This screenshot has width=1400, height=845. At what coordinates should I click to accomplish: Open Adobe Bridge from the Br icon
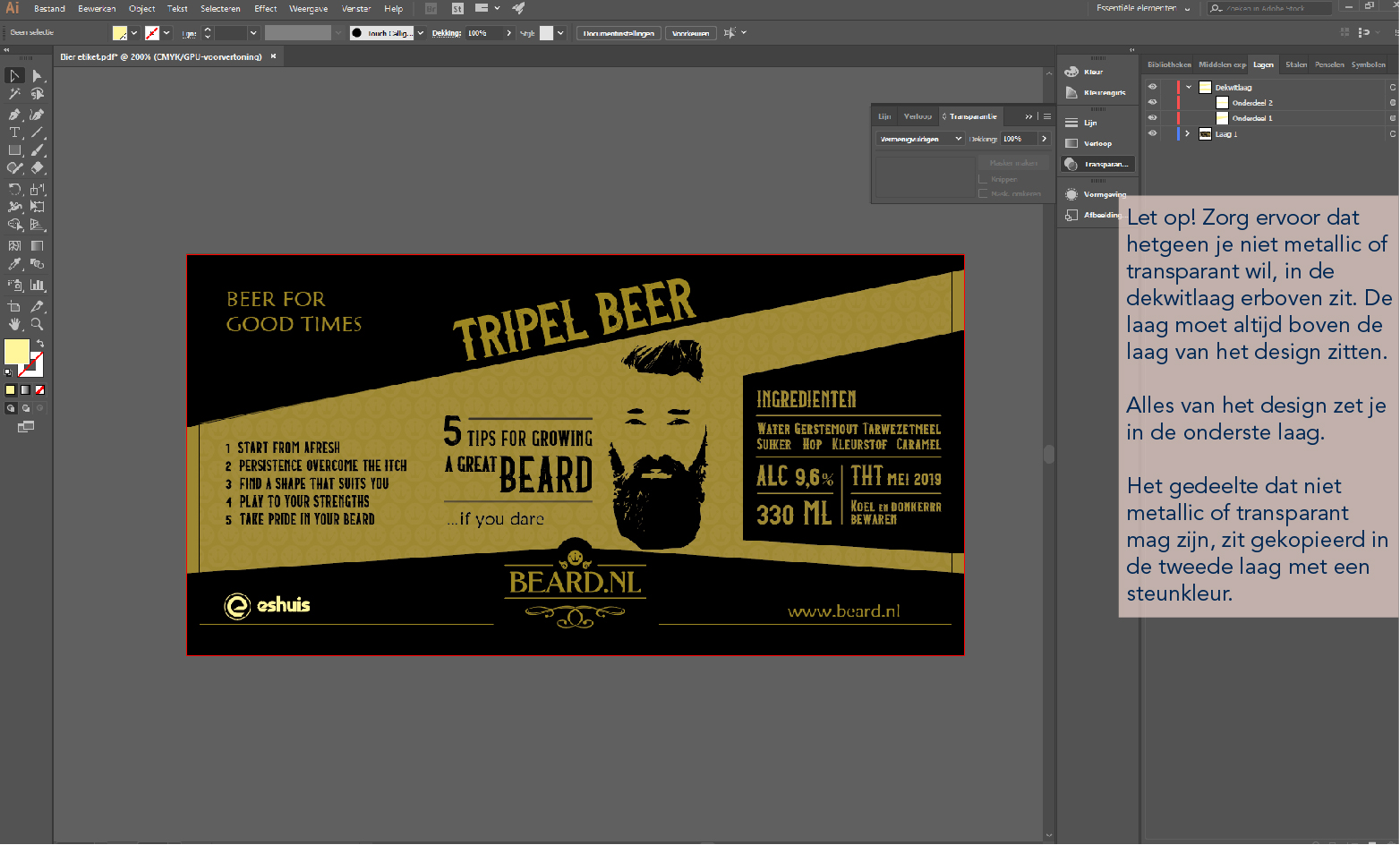(x=431, y=8)
